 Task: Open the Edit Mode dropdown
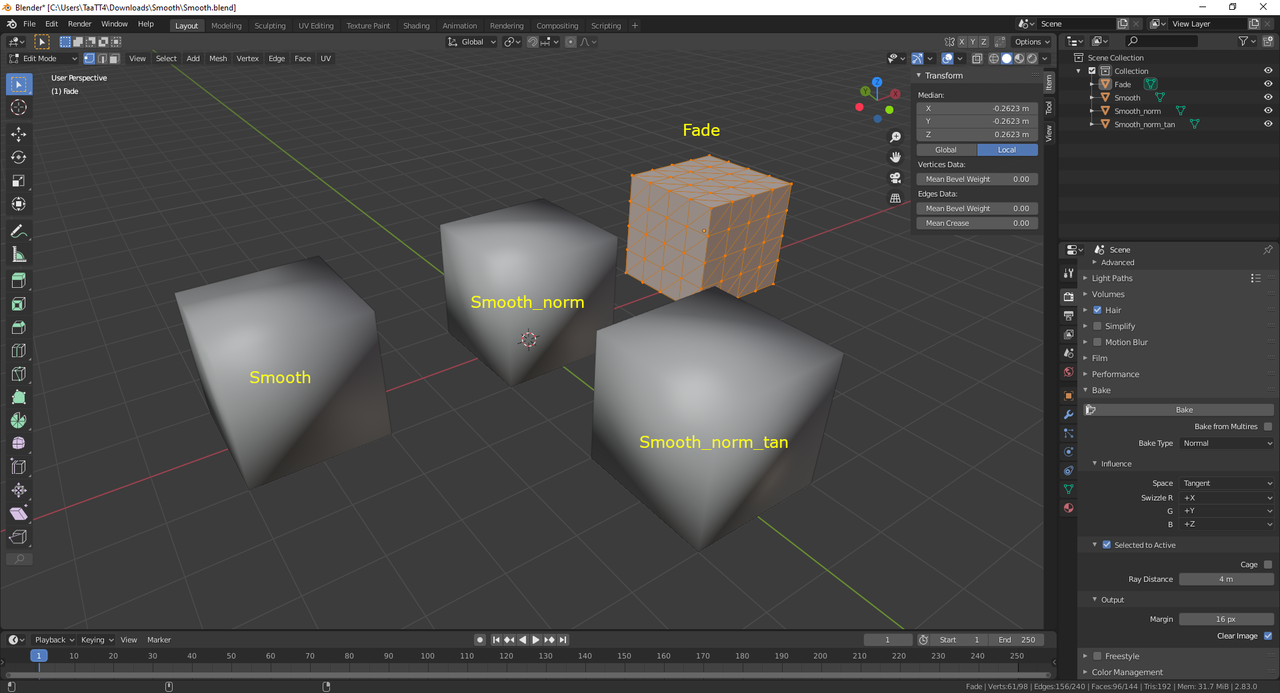tap(43, 58)
